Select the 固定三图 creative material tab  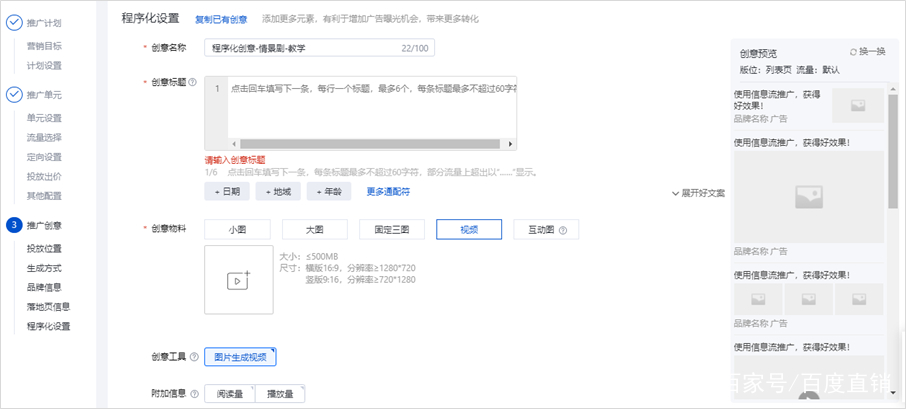click(391, 230)
